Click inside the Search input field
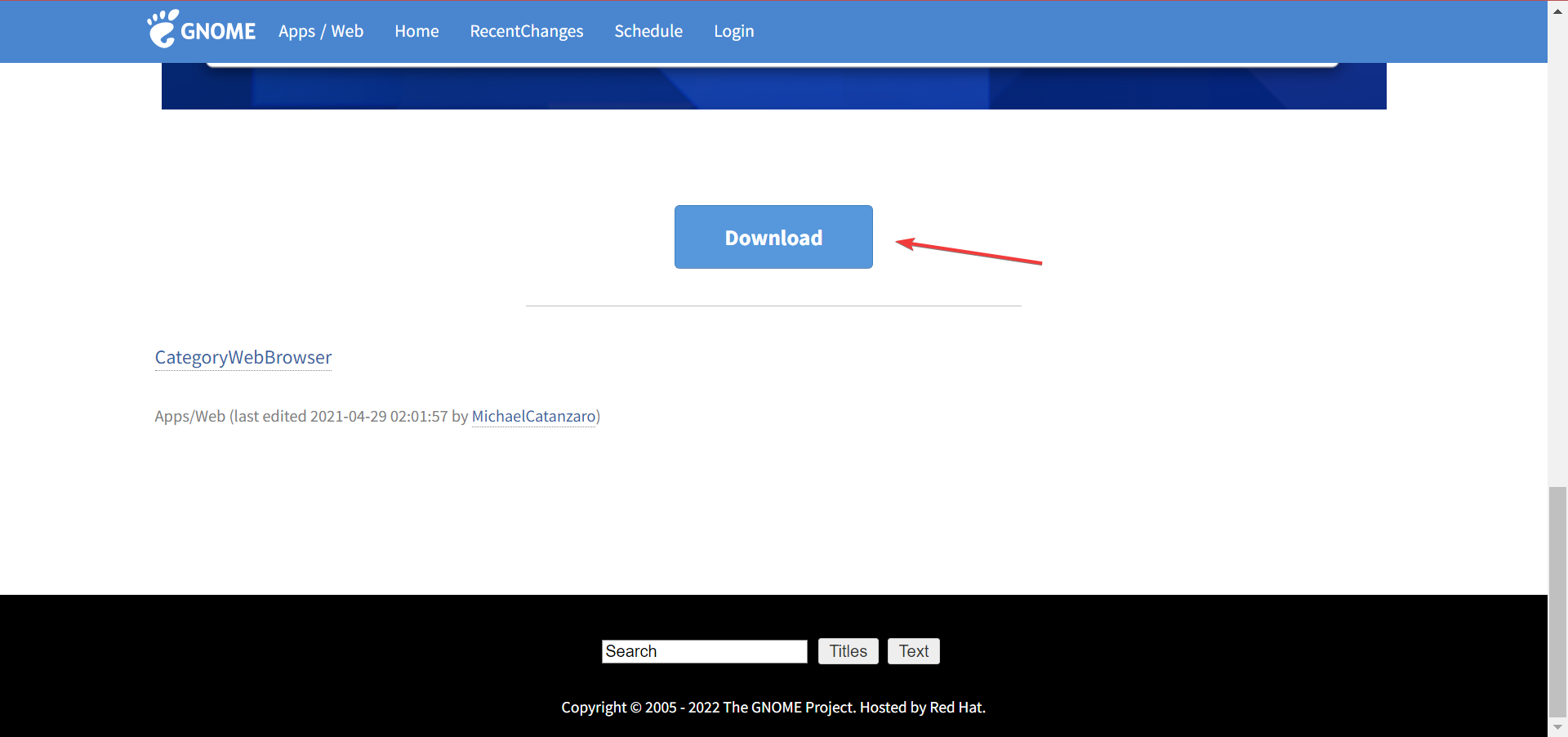1568x737 pixels. pos(704,651)
